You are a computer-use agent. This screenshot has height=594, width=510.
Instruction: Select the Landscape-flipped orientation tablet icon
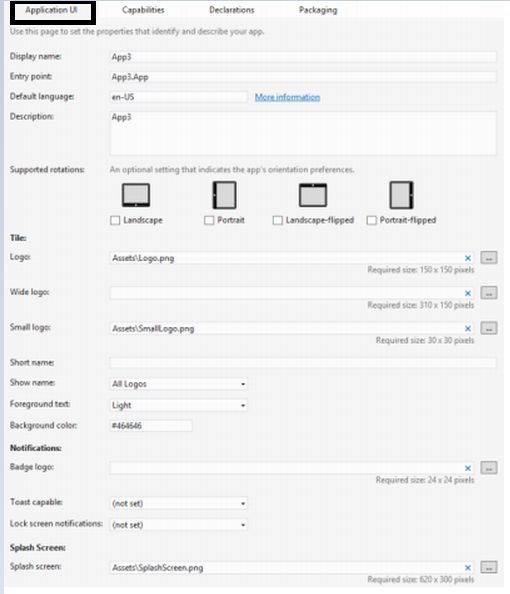(x=313, y=195)
